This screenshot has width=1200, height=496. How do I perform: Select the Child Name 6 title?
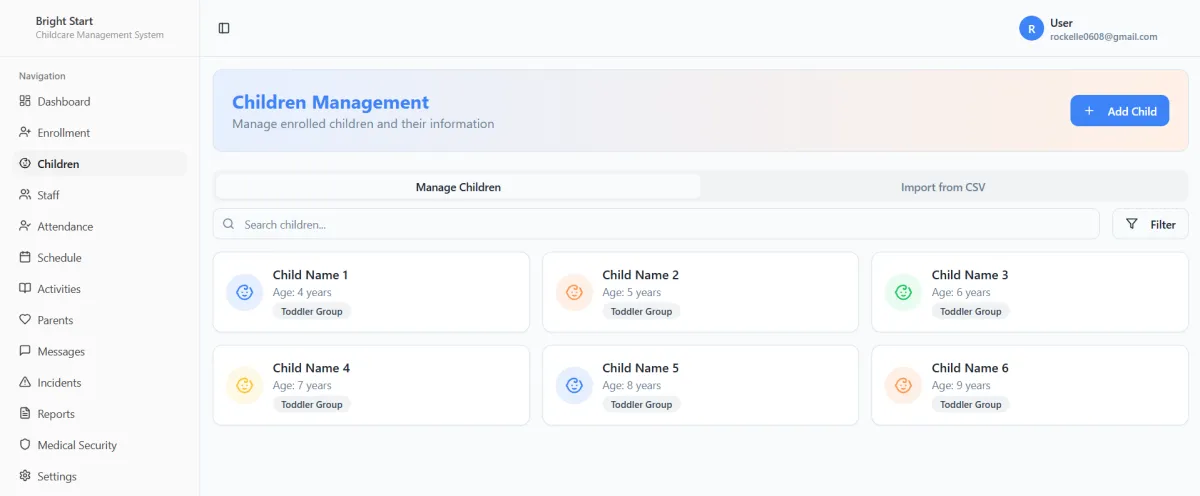[x=970, y=368]
